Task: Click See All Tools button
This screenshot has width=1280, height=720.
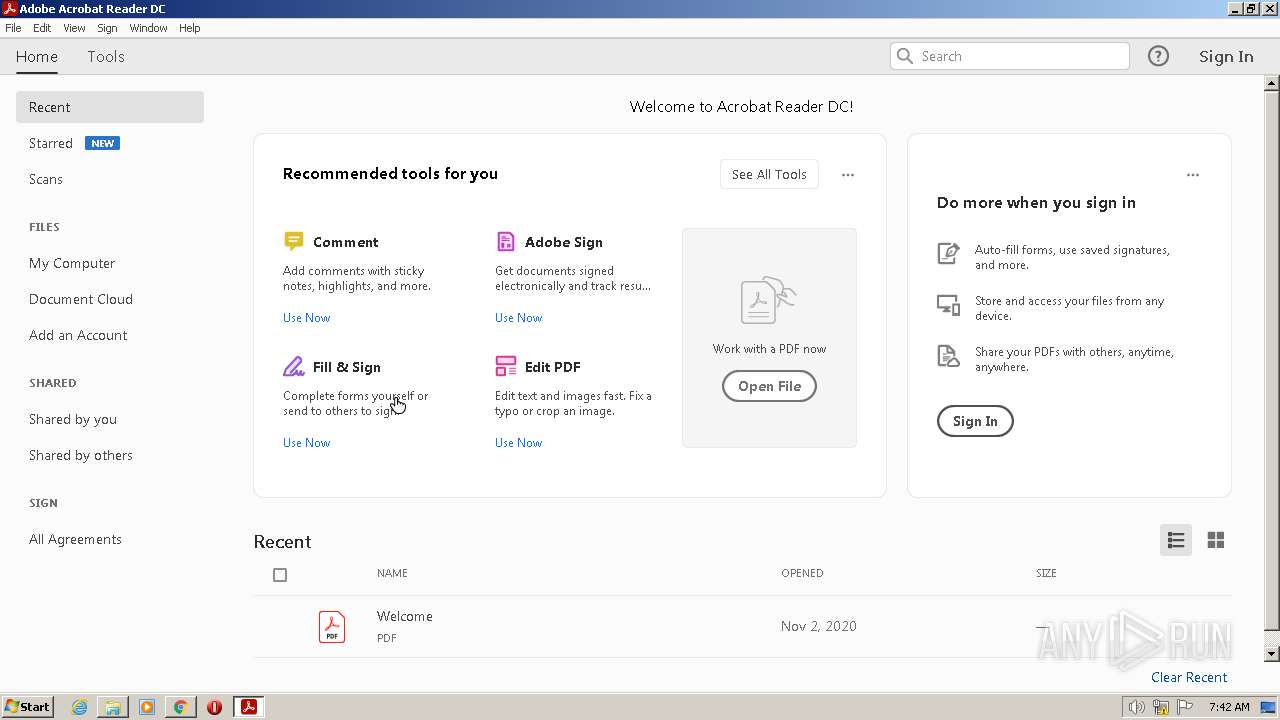Action: coord(769,174)
